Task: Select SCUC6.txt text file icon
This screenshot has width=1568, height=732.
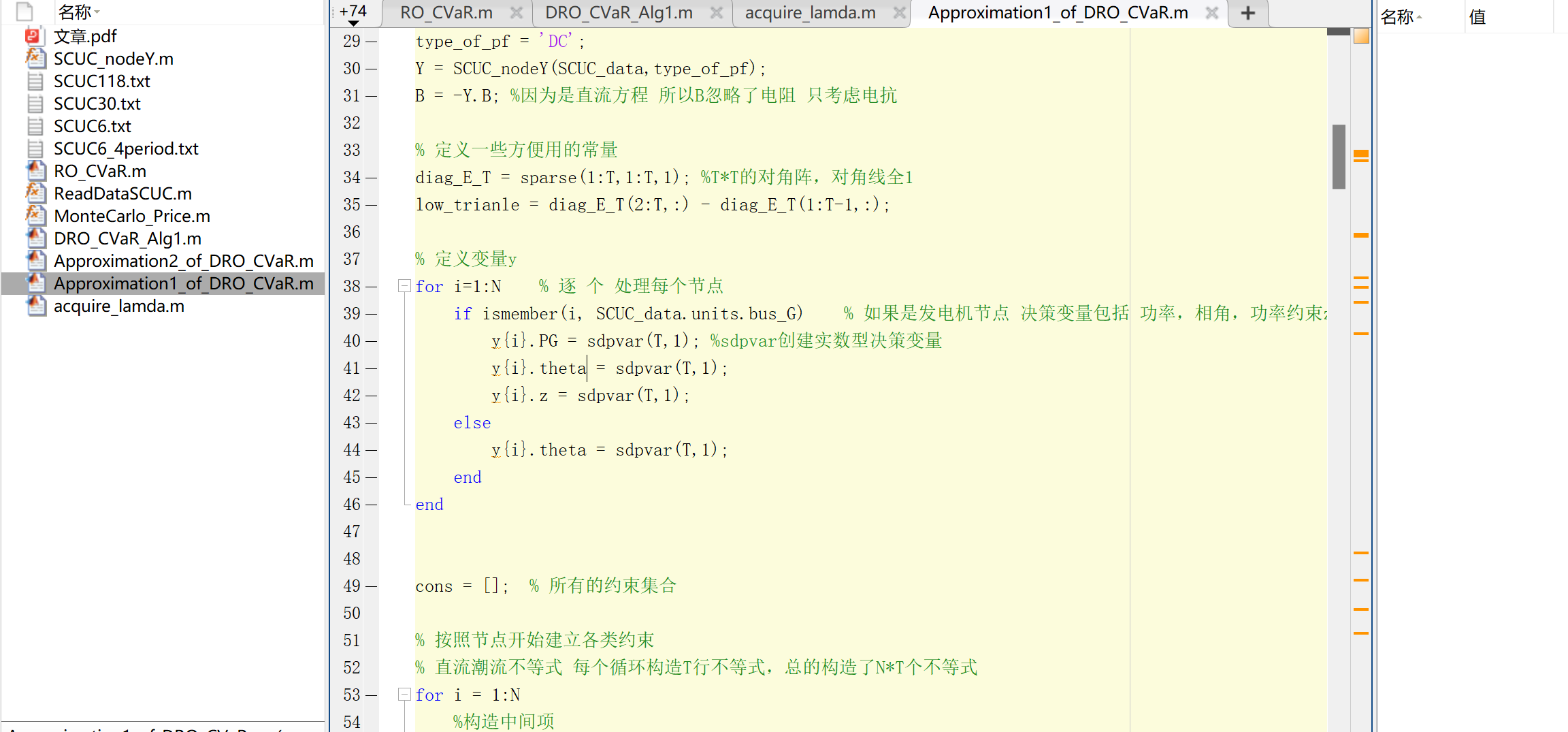Action: (x=35, y=126)
